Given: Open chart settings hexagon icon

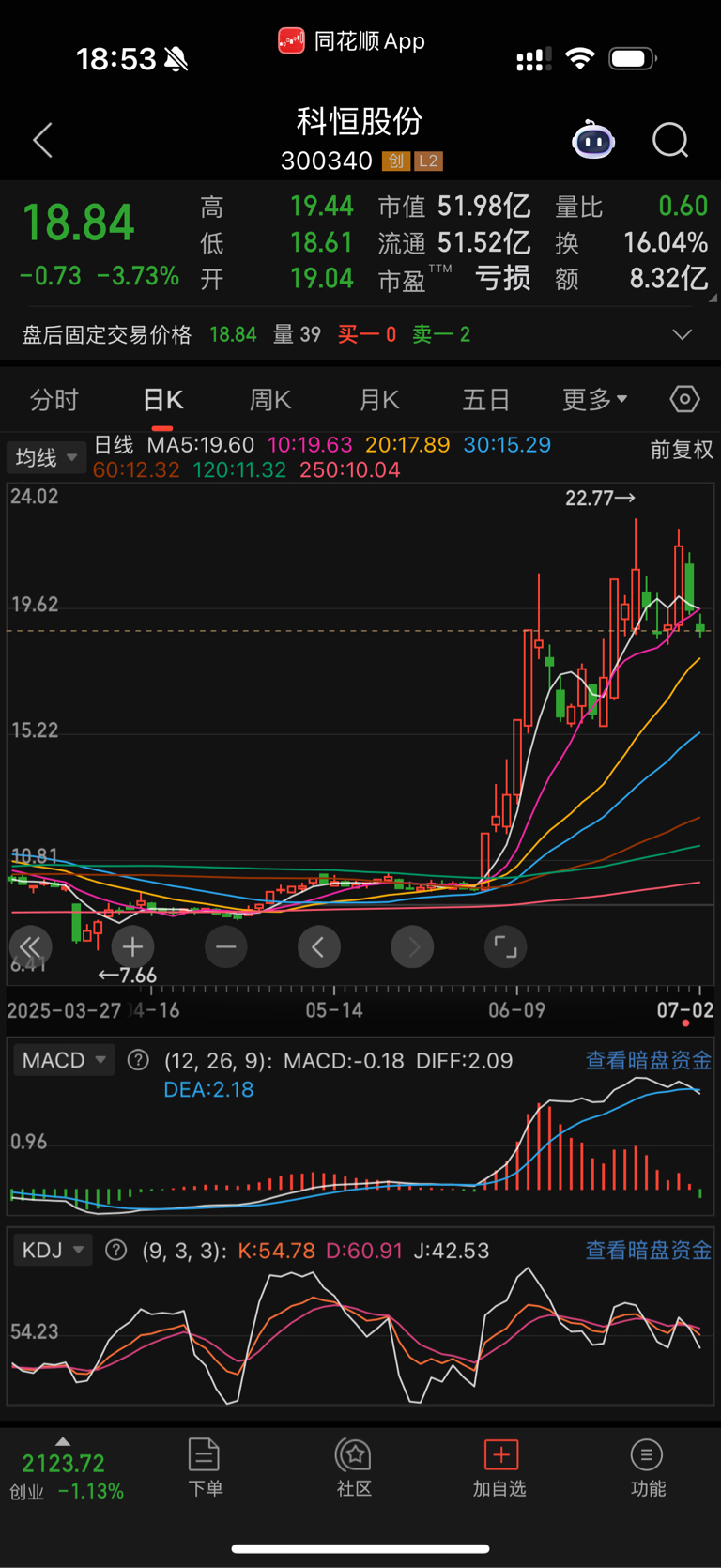Looking at the screenshot, I should click(x=684, y=400).
